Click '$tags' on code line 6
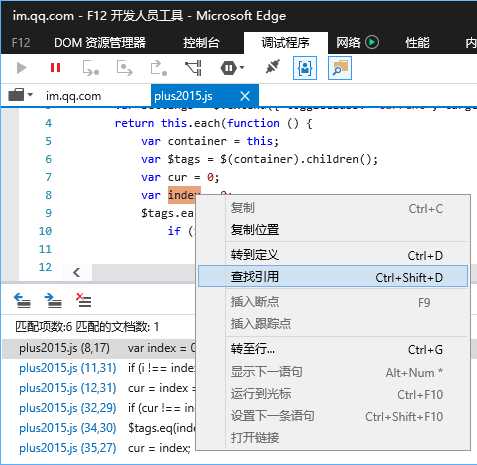The height and width of the screenshot is (465, 477). [184, 159]
